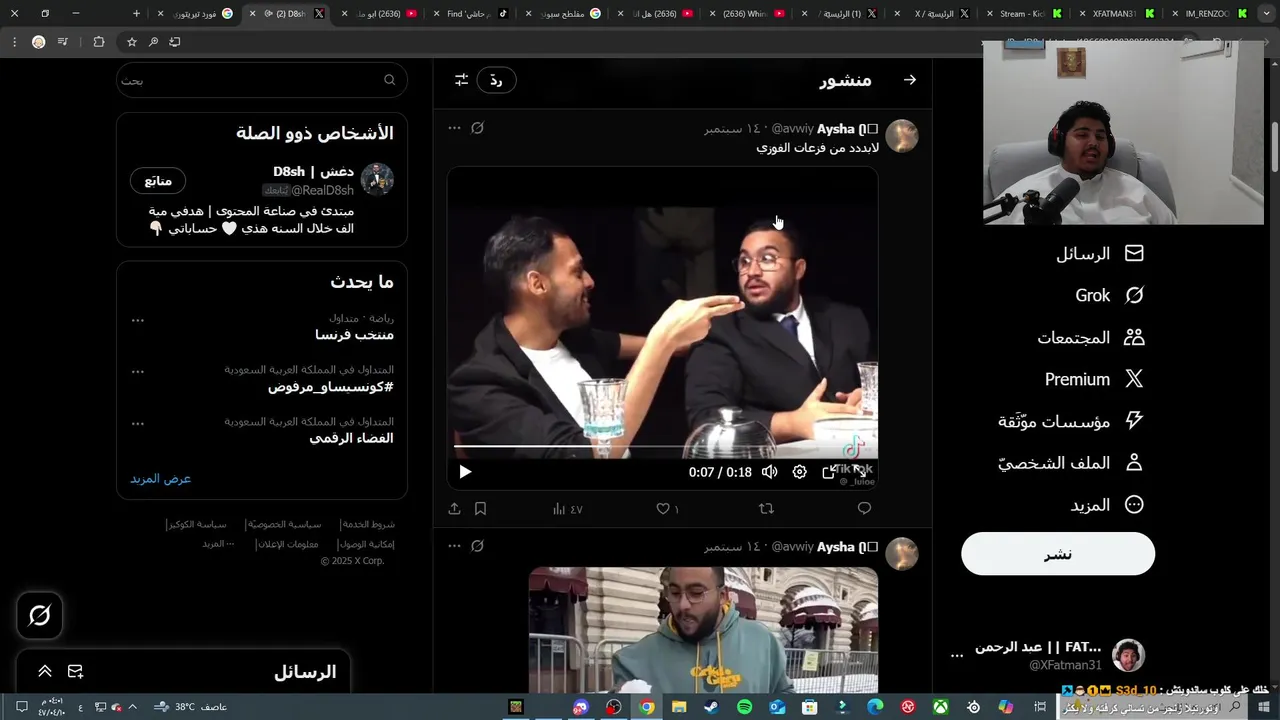
Task: Click Grok icon on first Aysha post
Action: click(x=478, y=128)
